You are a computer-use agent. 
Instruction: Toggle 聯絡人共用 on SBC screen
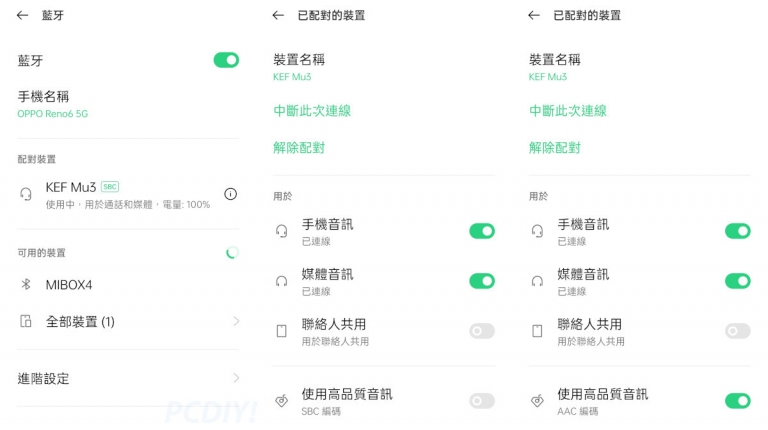click(482, 331)
